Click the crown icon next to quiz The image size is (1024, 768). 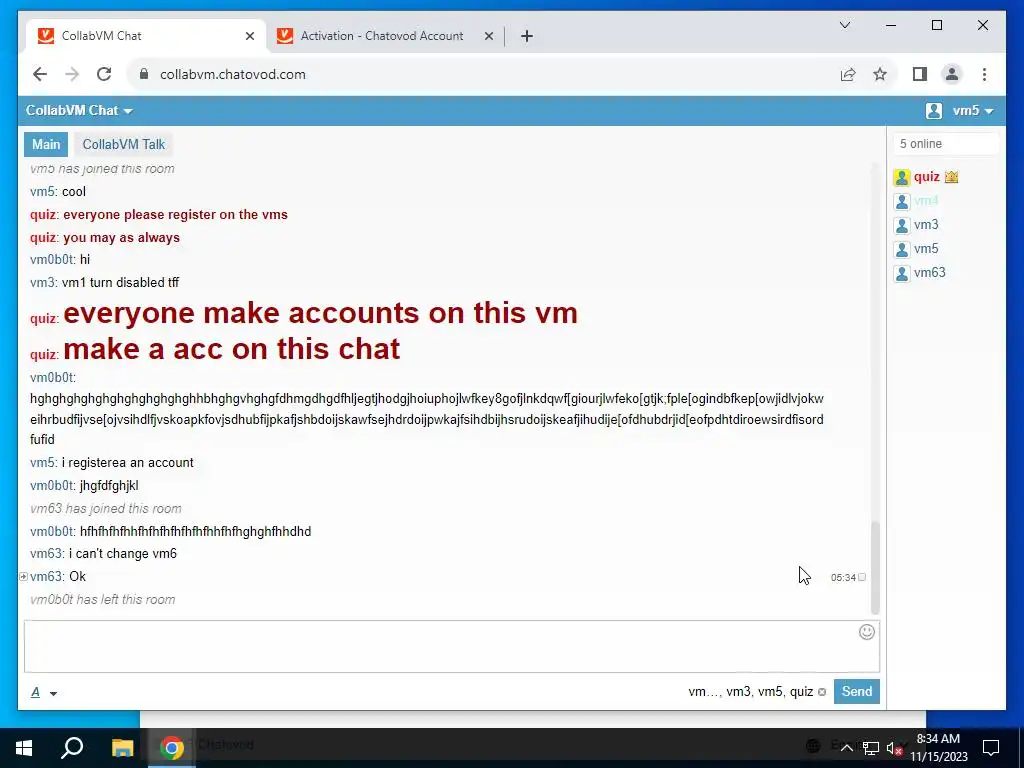click(x=952, y=177)
